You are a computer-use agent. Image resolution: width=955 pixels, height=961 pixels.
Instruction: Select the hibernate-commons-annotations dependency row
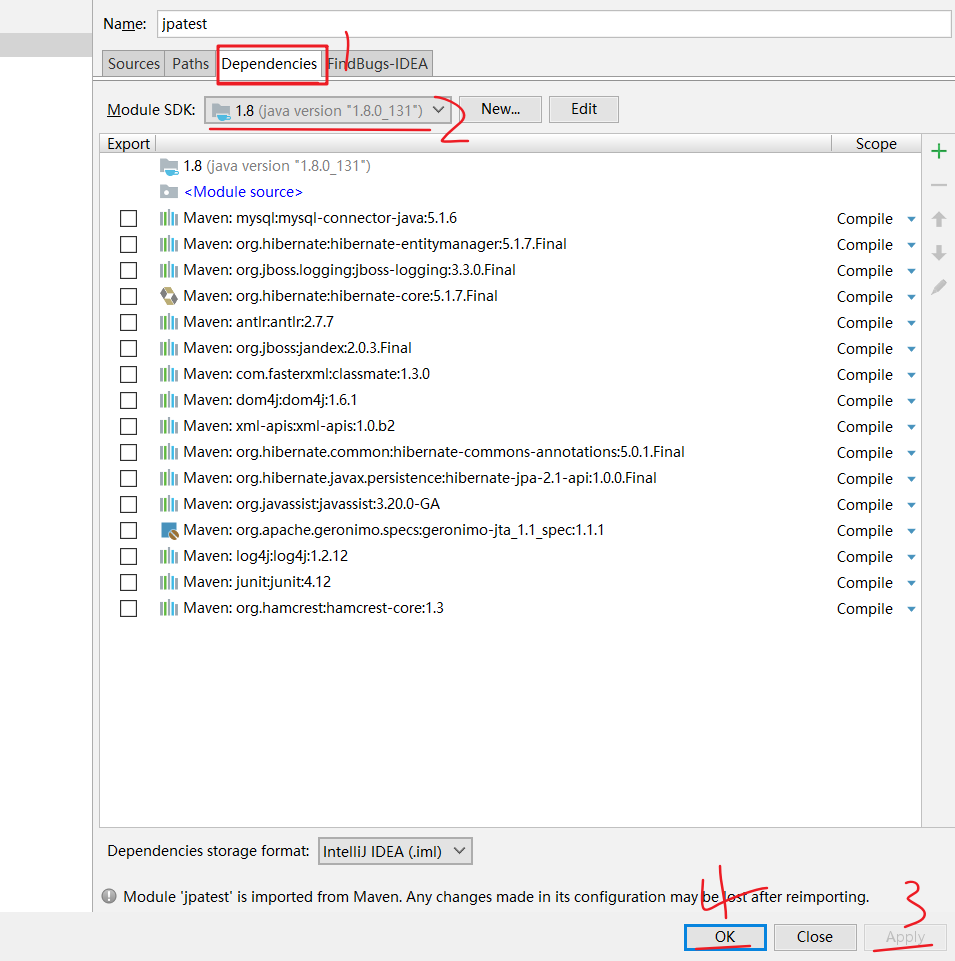(x=510, y=452)
